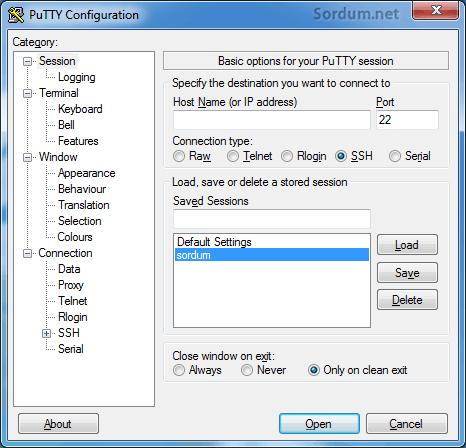Screen dimensions: 466x448
Task: Close the PuTTY Configuration window
Action: [x=435, y=11]
